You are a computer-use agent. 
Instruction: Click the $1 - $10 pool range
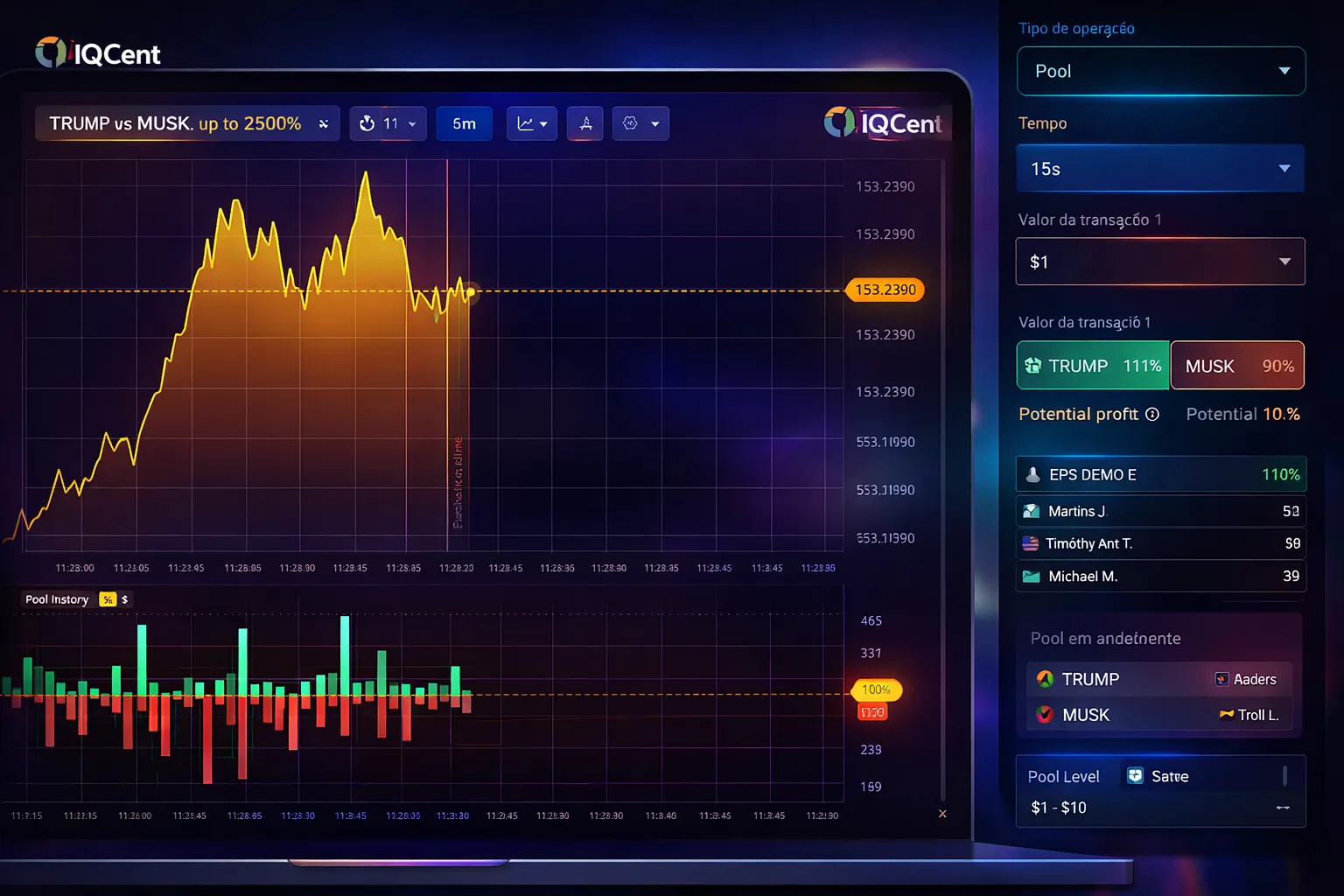tap(1059, 808)
